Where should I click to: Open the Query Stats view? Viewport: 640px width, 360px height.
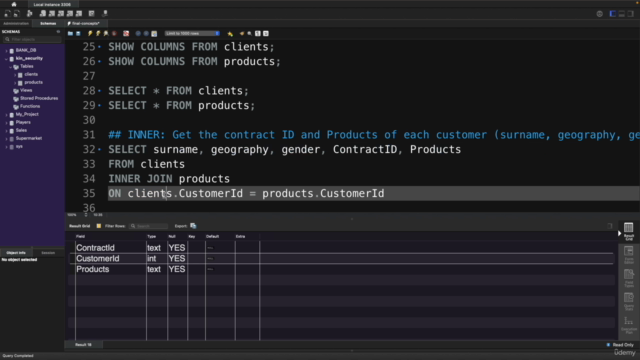point(629,302)
